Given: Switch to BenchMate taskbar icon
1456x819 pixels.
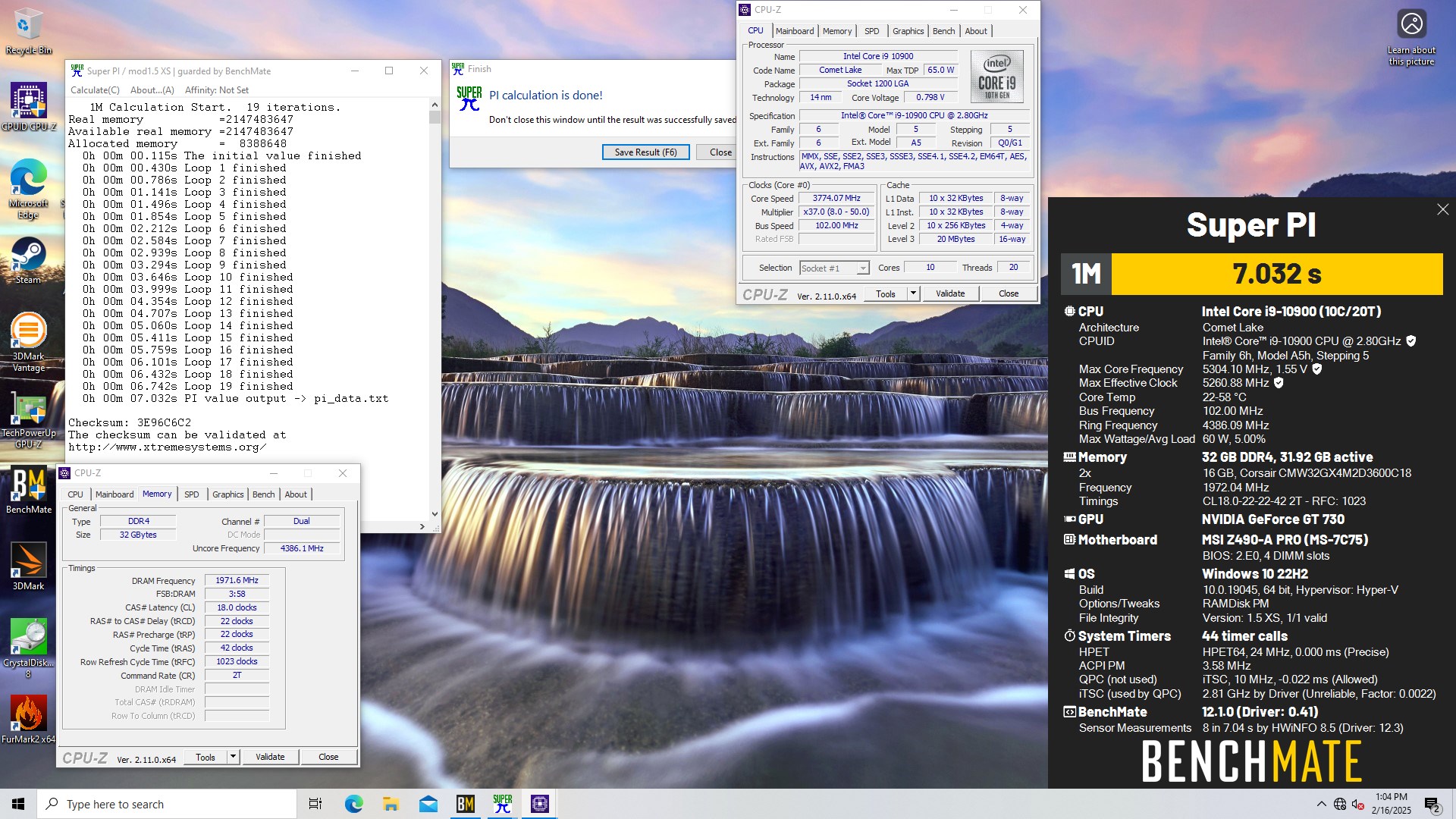Looking at the screenshot, I should pyautogui.click(x=465, y=804).
